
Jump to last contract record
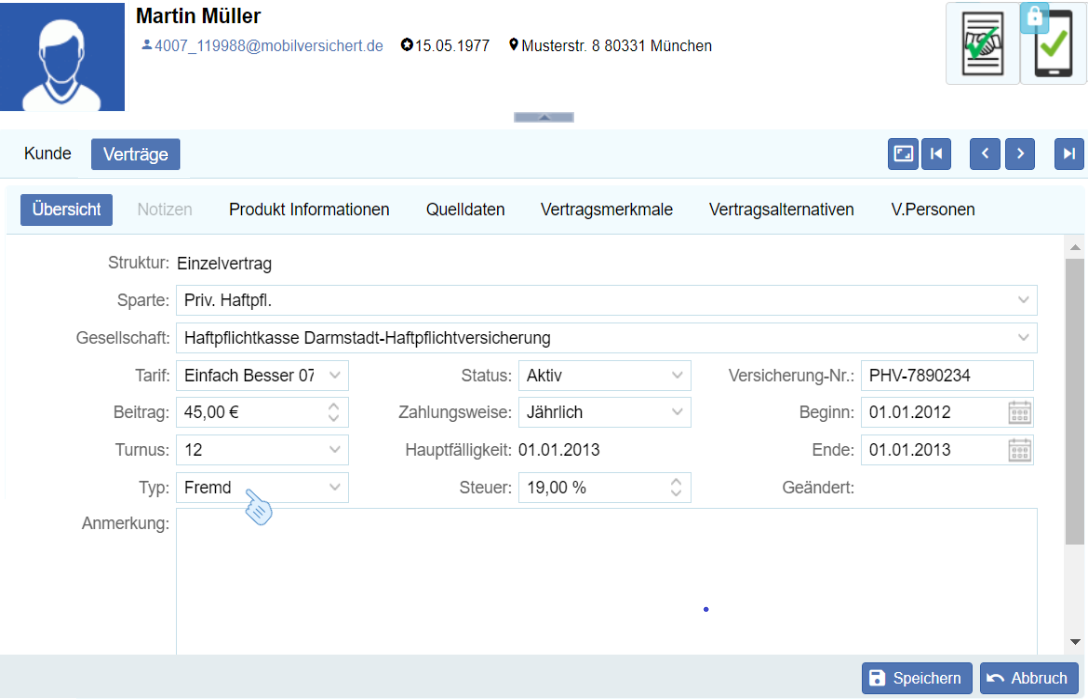click(x=1069, y=154)
